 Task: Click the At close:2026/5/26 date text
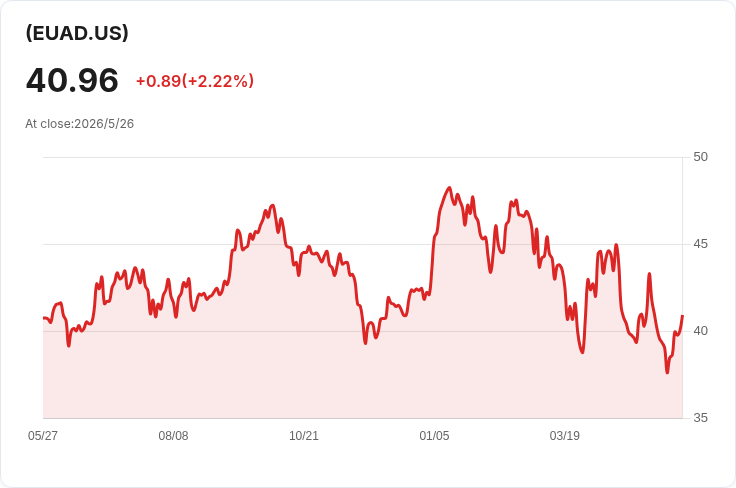click(x=79, y=124)
